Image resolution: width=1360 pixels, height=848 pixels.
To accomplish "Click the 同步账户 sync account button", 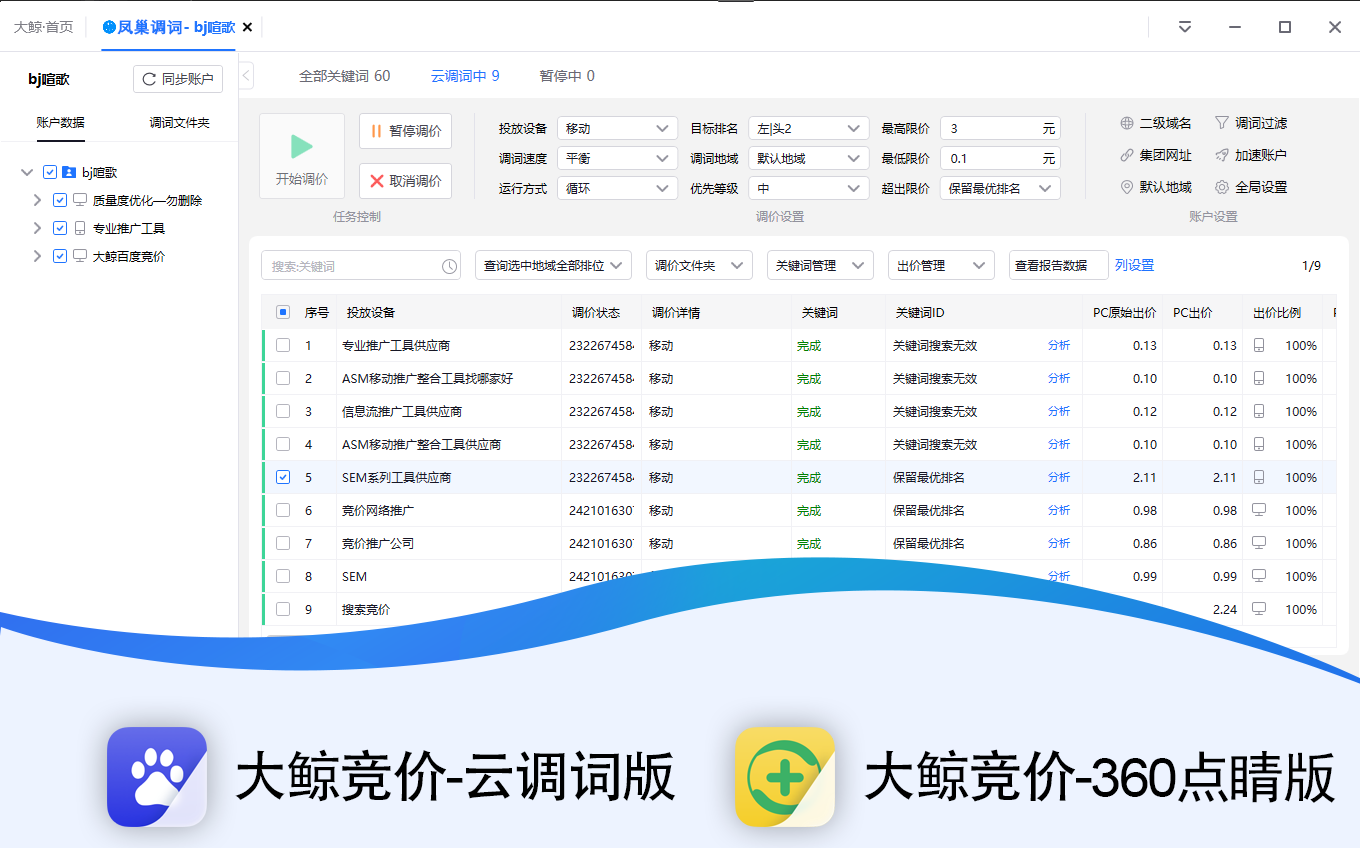I will 178,79.
